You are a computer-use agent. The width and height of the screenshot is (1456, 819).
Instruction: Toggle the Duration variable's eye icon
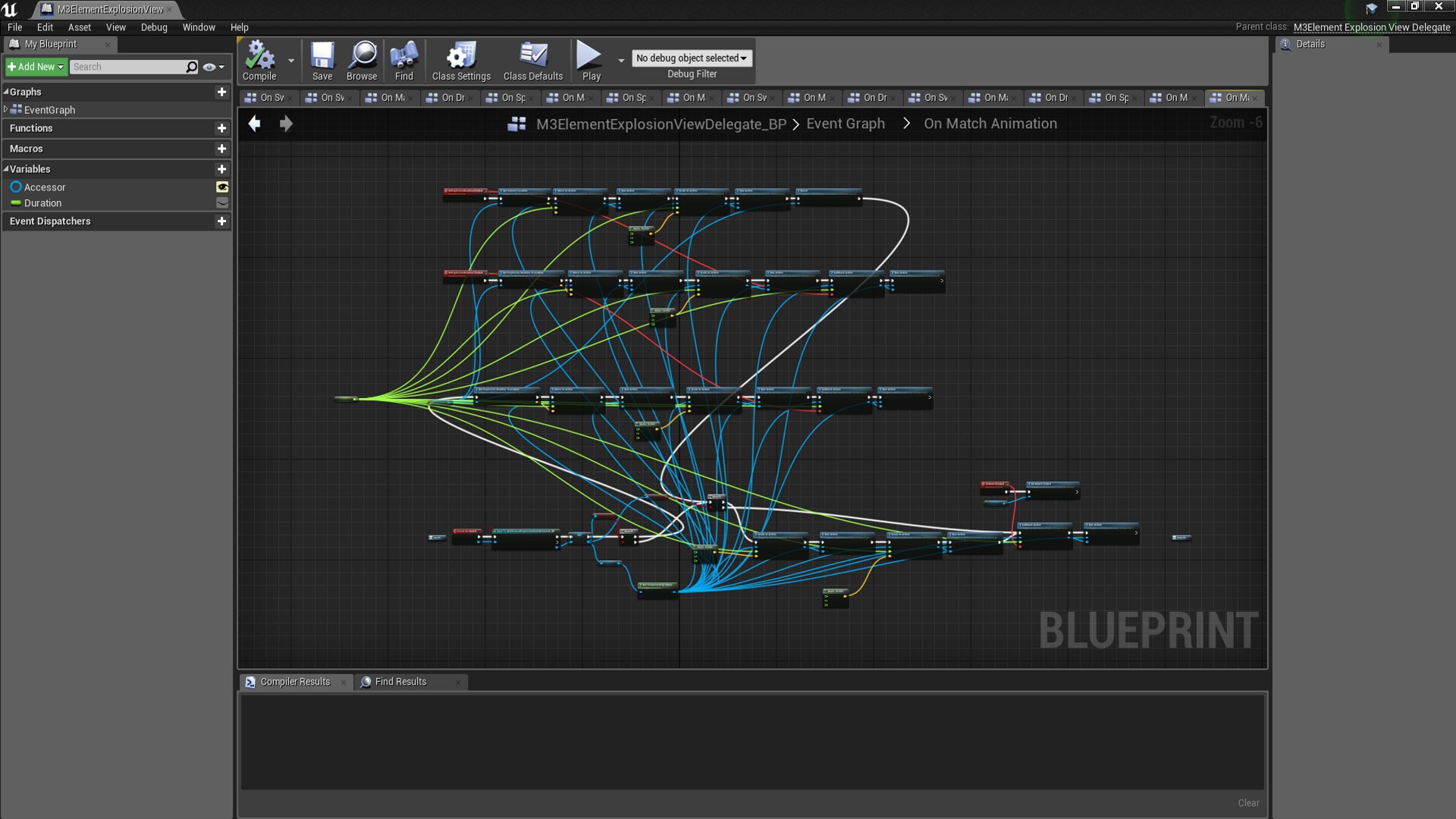tap(221, 202)
